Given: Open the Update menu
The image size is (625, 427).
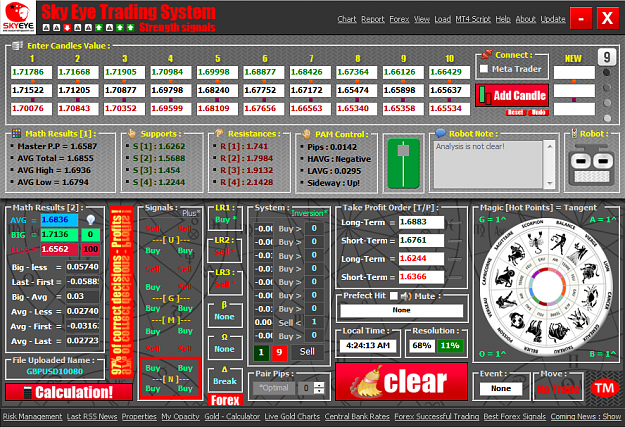Looking at the screenshot, I should 553,19.
